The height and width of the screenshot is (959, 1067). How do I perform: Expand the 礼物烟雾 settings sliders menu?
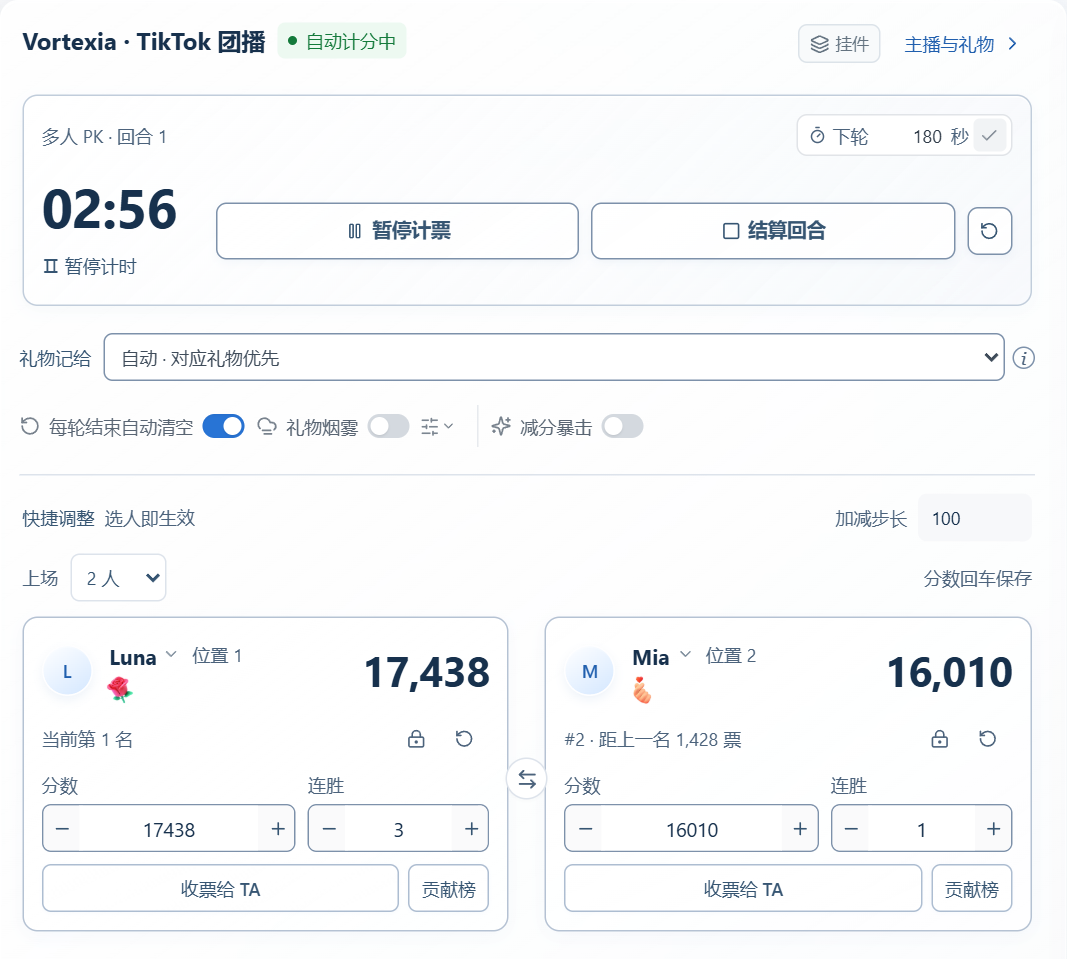click(x=437, y=427)
